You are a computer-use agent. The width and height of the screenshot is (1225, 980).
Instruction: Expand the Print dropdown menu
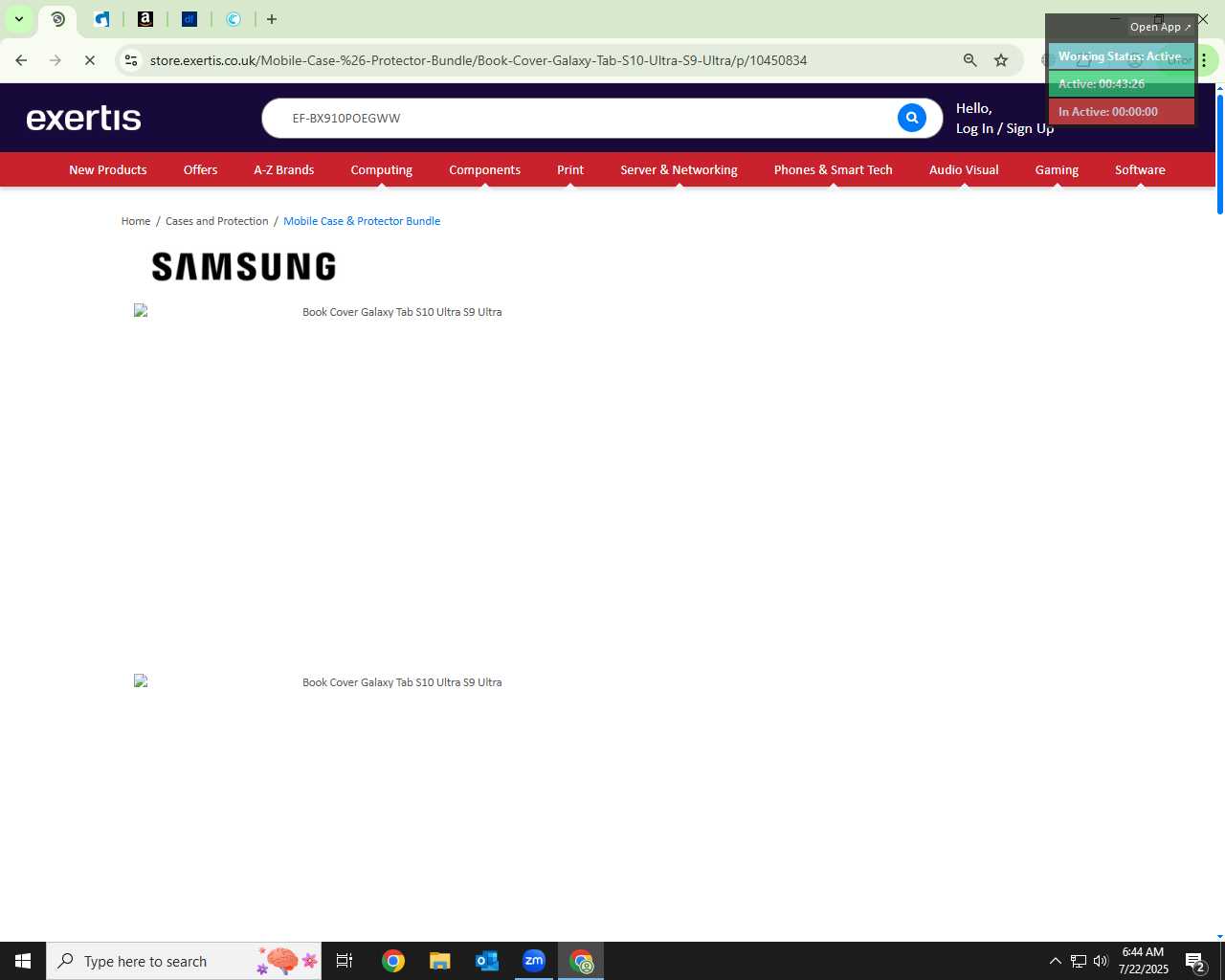(570, 169)
